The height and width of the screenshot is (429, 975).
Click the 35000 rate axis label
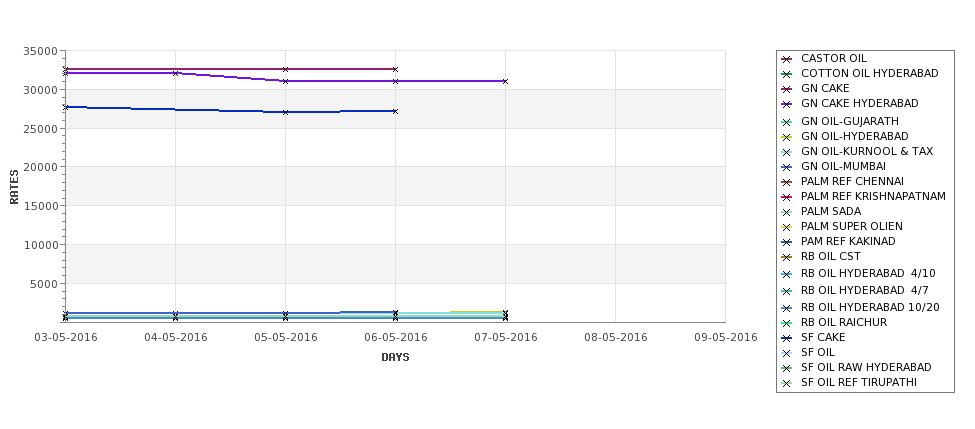click(40, 51)
